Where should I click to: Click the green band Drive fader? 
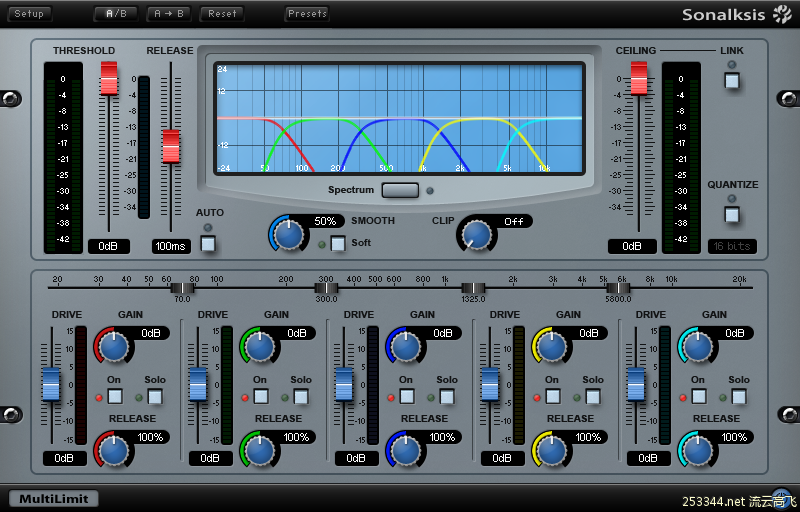[x=198, y=385]
